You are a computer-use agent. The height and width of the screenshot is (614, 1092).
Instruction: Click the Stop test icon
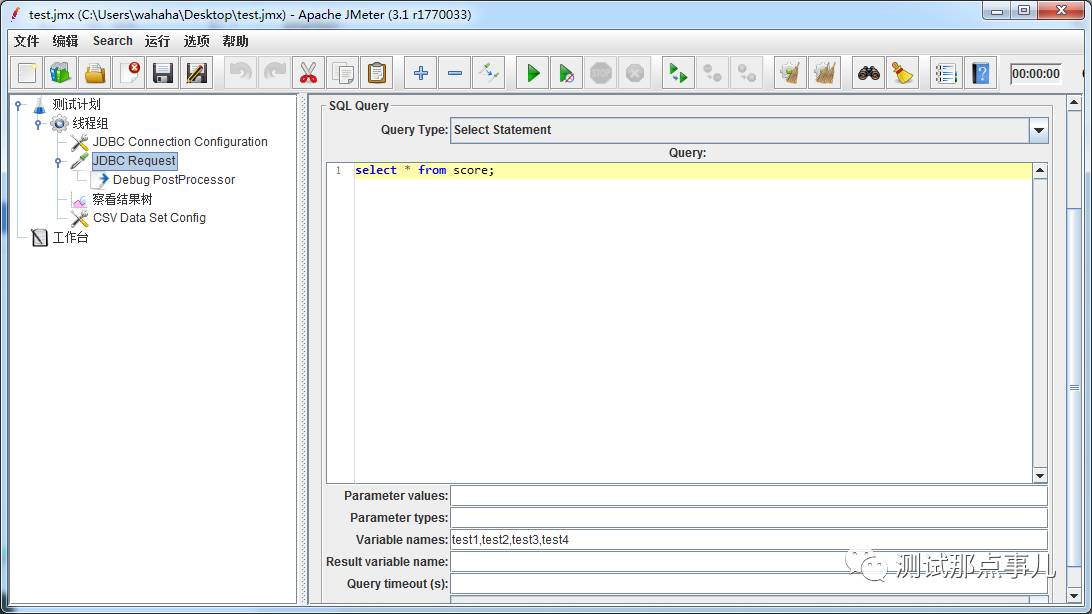coord(601,72)
